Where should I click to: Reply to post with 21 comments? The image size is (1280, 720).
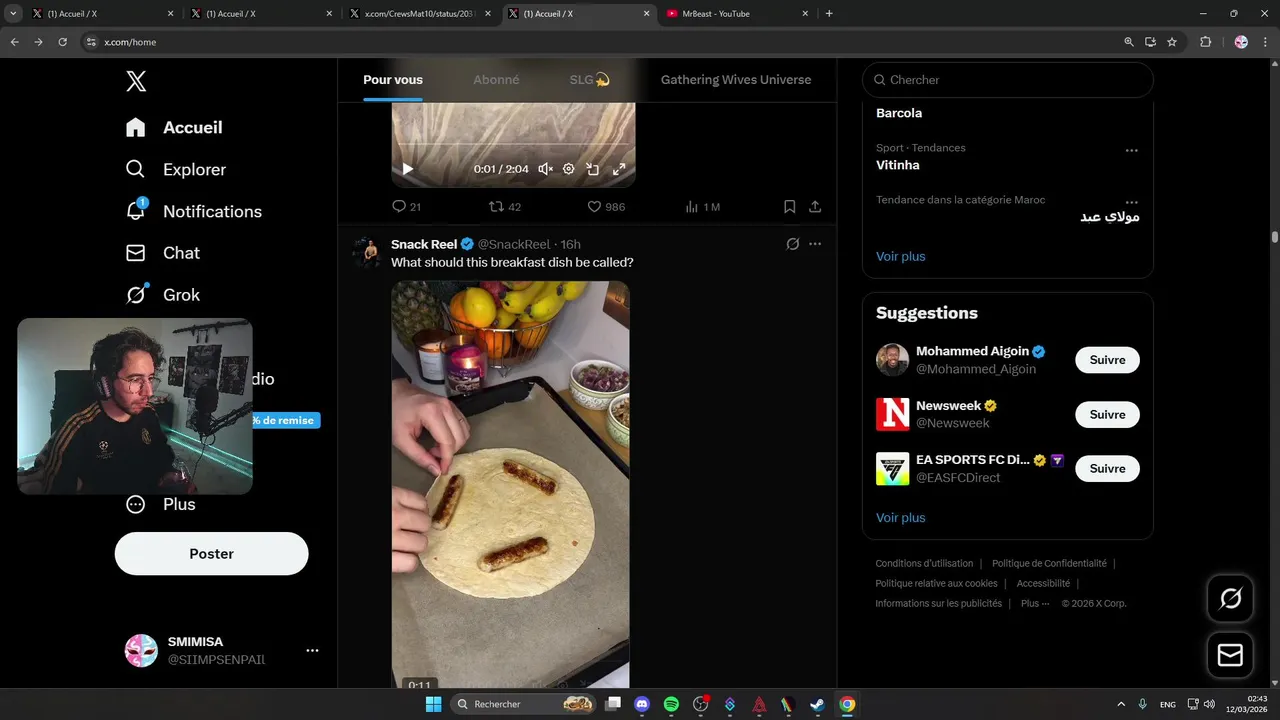pos(406,207)
